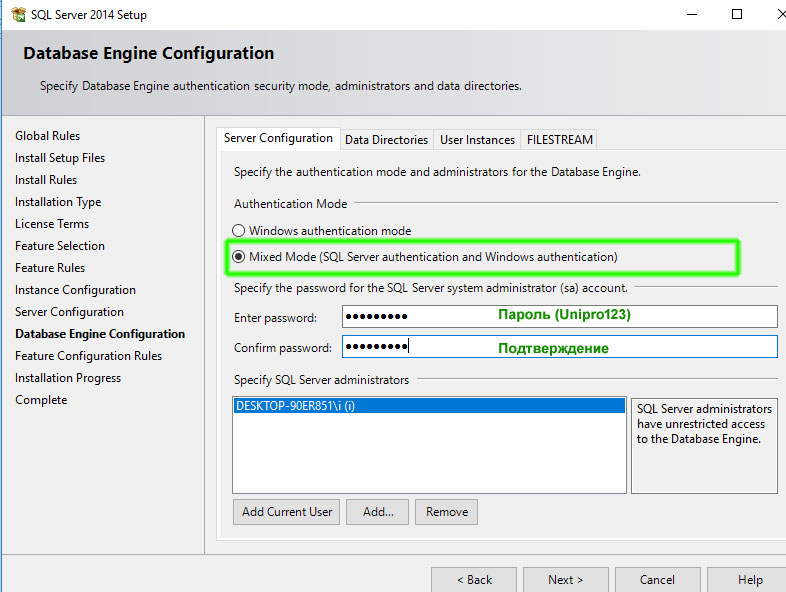Switch to the FILESTREAM tab
This screenshot has width=786, height=592.
click(x=559, y=139)
